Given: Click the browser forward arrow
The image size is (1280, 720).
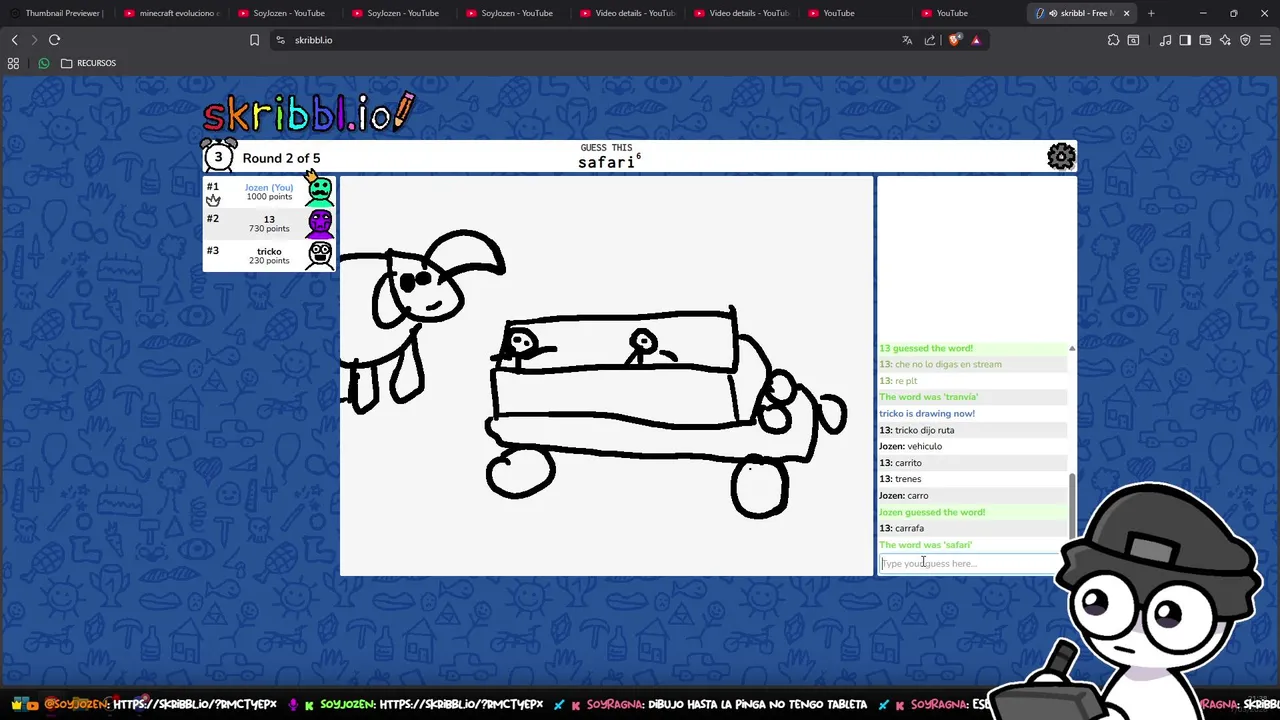Looking at the screenshot, I should click(34, 40).
